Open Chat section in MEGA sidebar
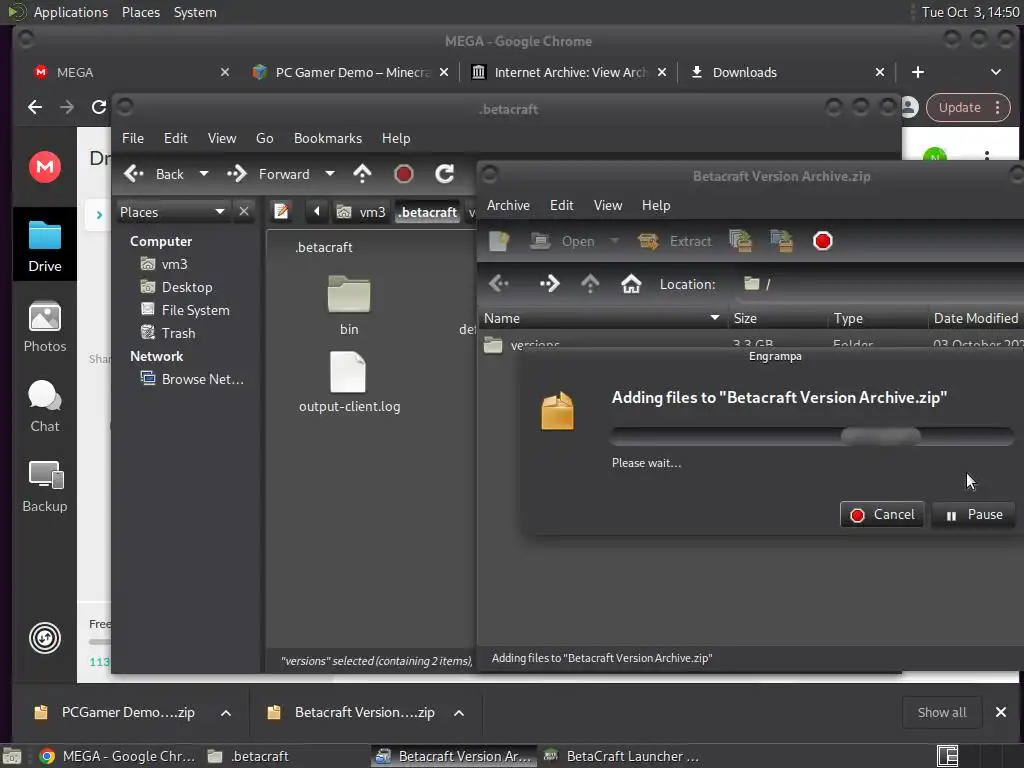The height and width of the screenshot is (768, 1024). point(44,406)
